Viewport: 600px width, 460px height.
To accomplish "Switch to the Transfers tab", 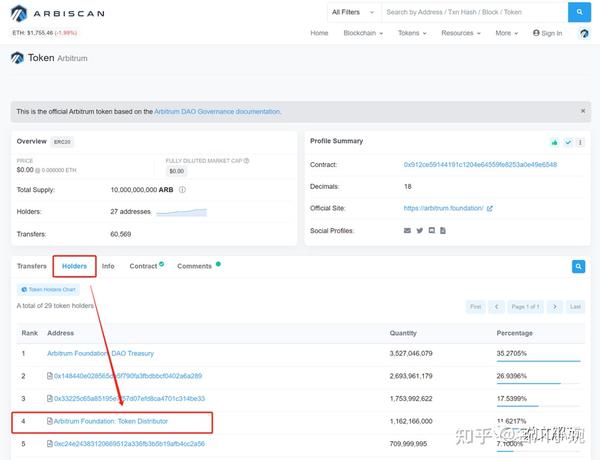I will pyautogui.click(x=32, y=266).
